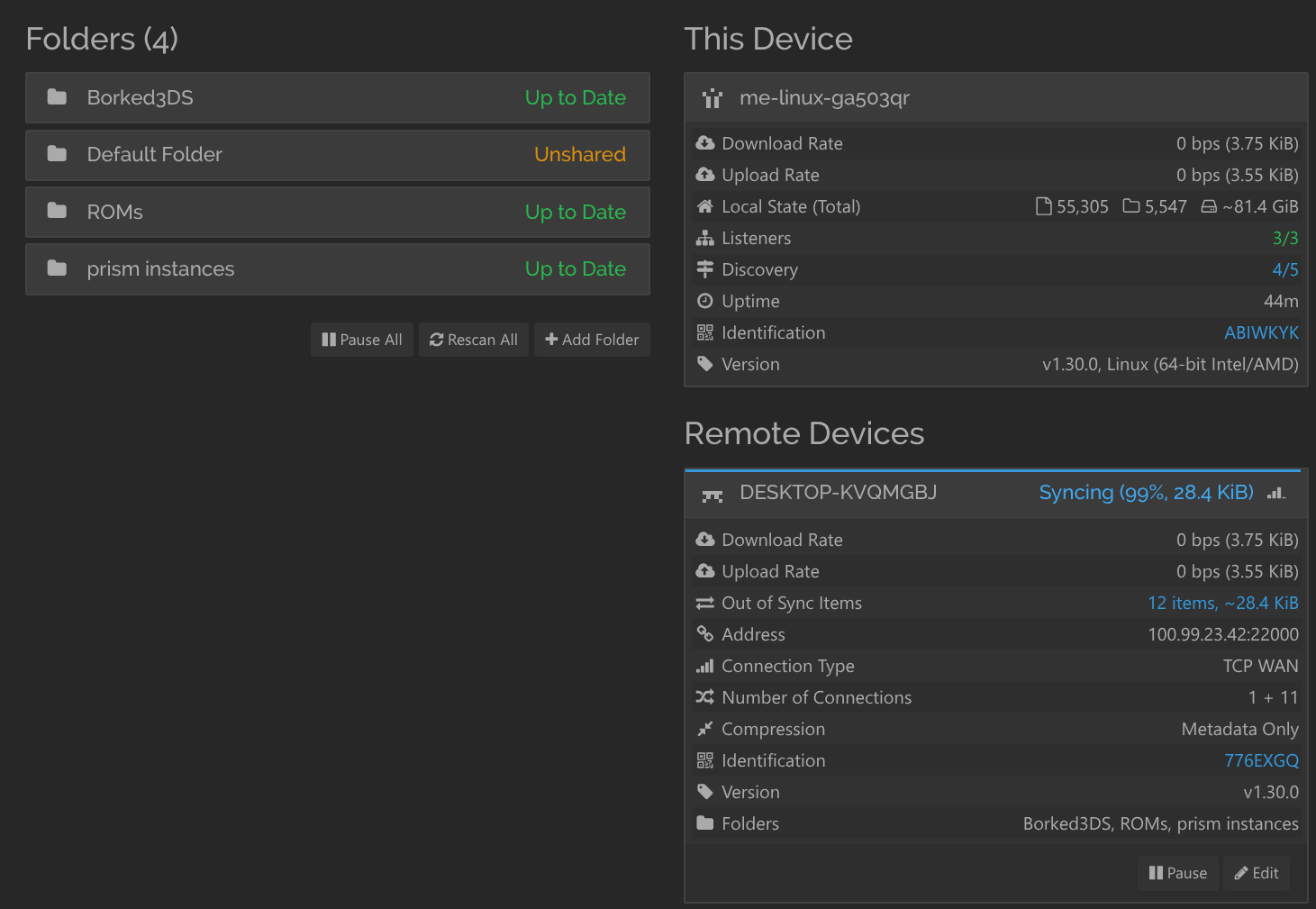Expand the ROMs folder panel
Image resolution: width=1316 pixels, height=909 pixels.
[338, 212]
